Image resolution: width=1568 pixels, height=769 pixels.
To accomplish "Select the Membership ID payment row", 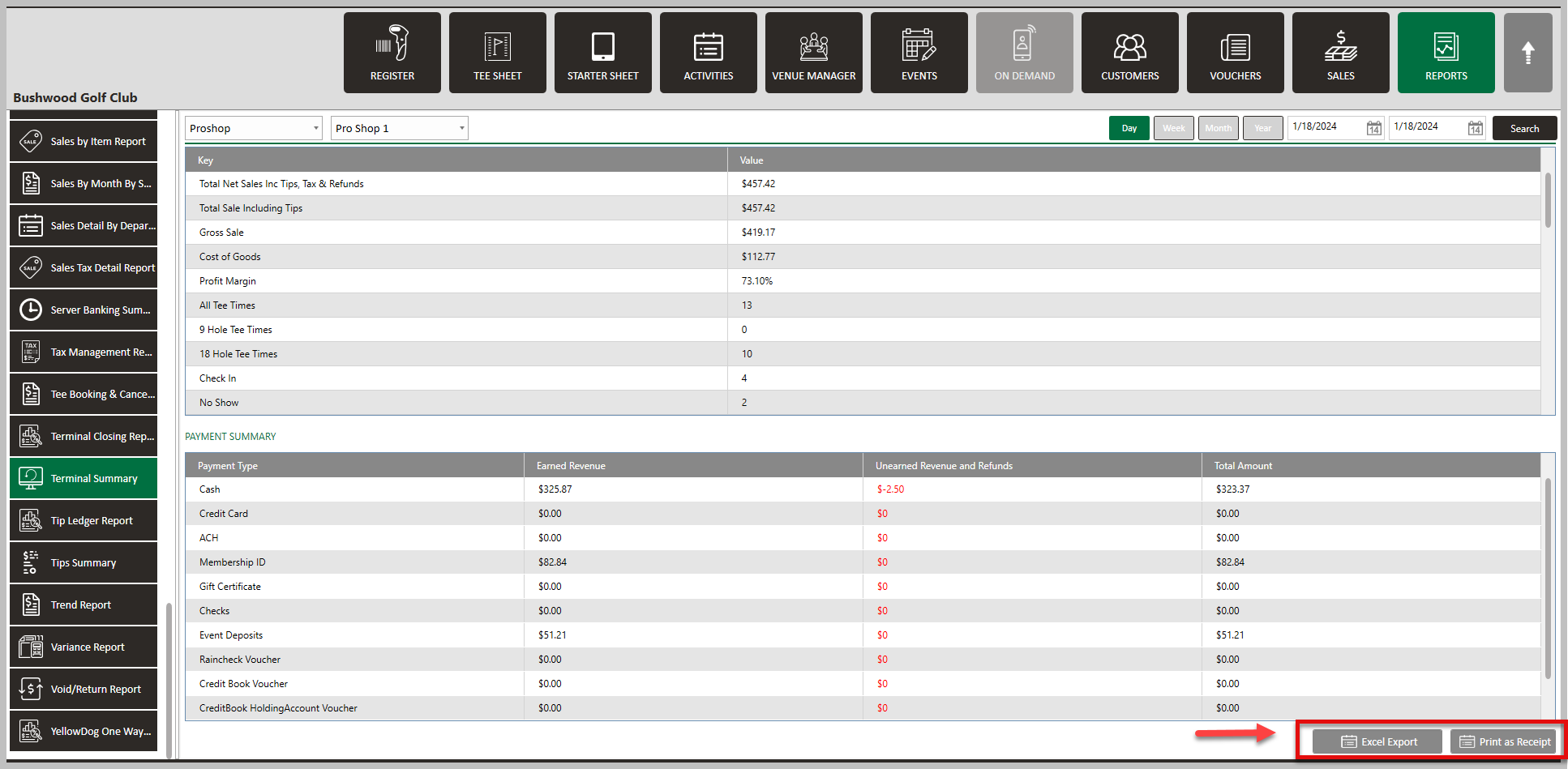I will tap(863, 562).
